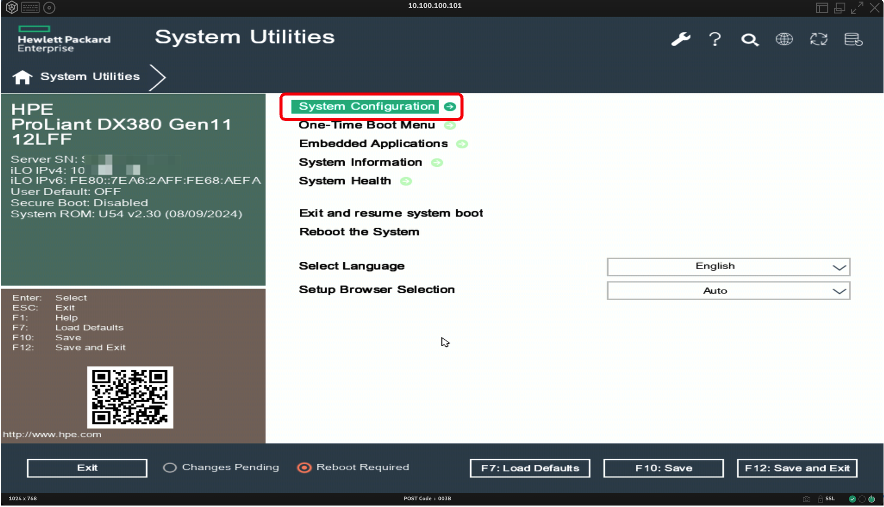Click the QR code image
884x507 pixels.
[x=130, y=398]
